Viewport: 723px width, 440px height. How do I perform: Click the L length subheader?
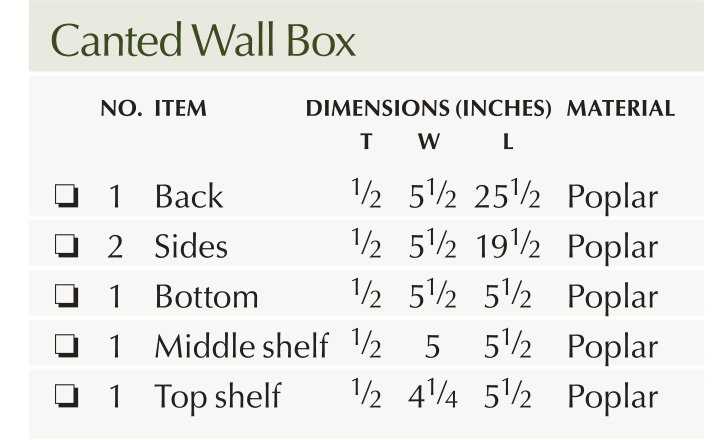coord(508,142)
